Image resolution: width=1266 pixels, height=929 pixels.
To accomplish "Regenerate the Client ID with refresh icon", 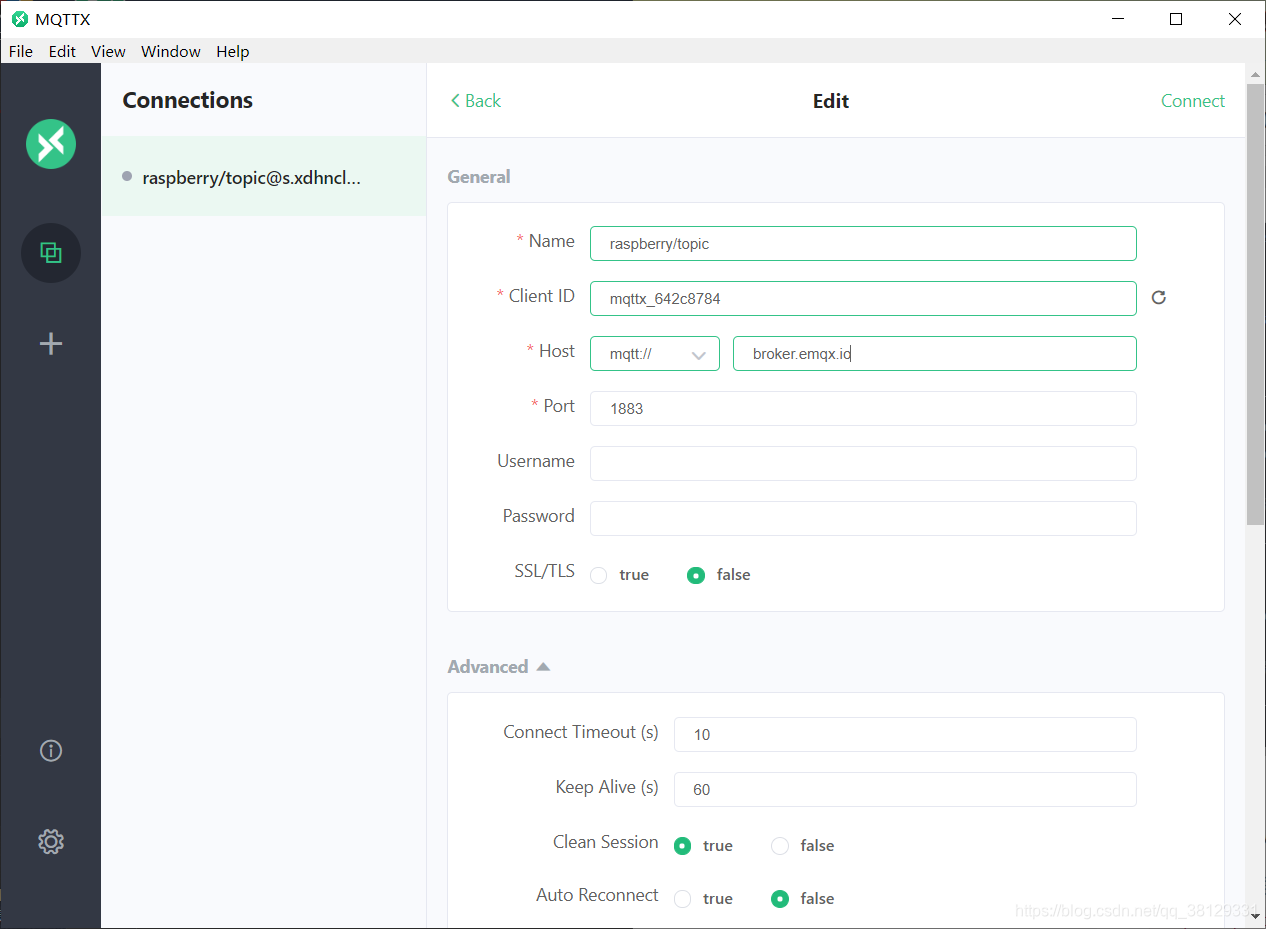I will 1159,297.
